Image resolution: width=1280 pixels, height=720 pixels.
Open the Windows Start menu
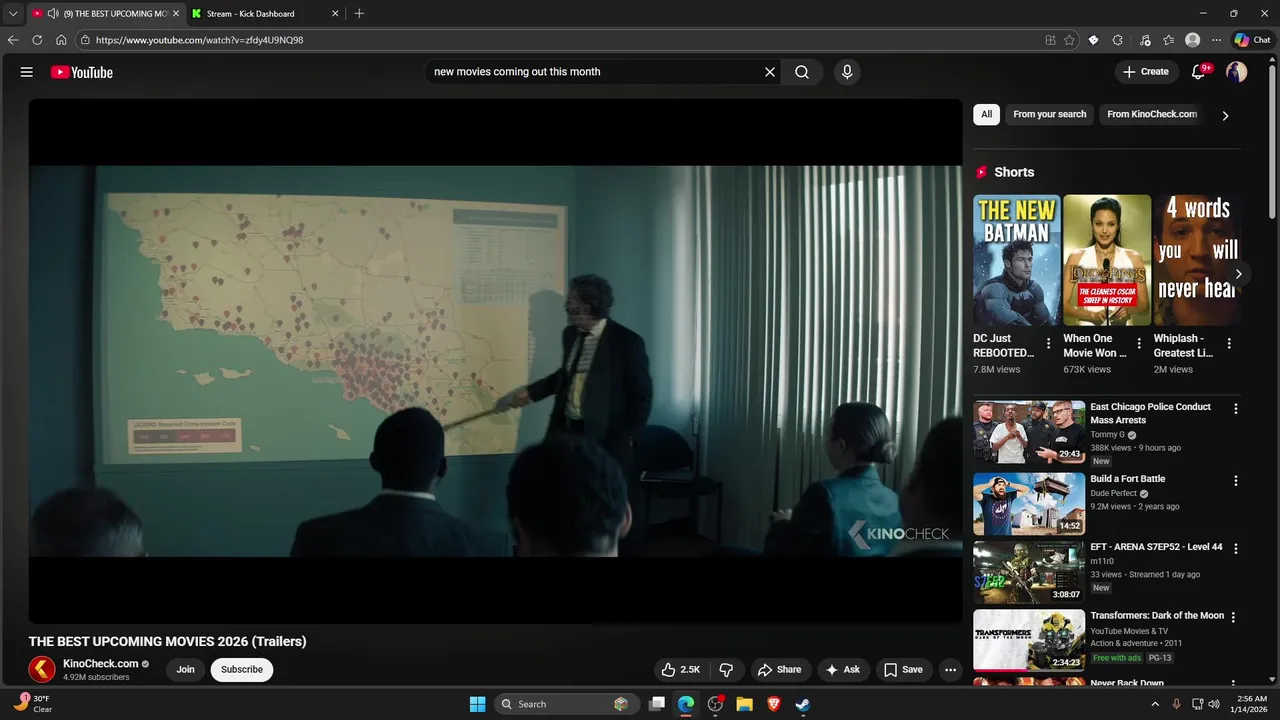click(478, 704)
